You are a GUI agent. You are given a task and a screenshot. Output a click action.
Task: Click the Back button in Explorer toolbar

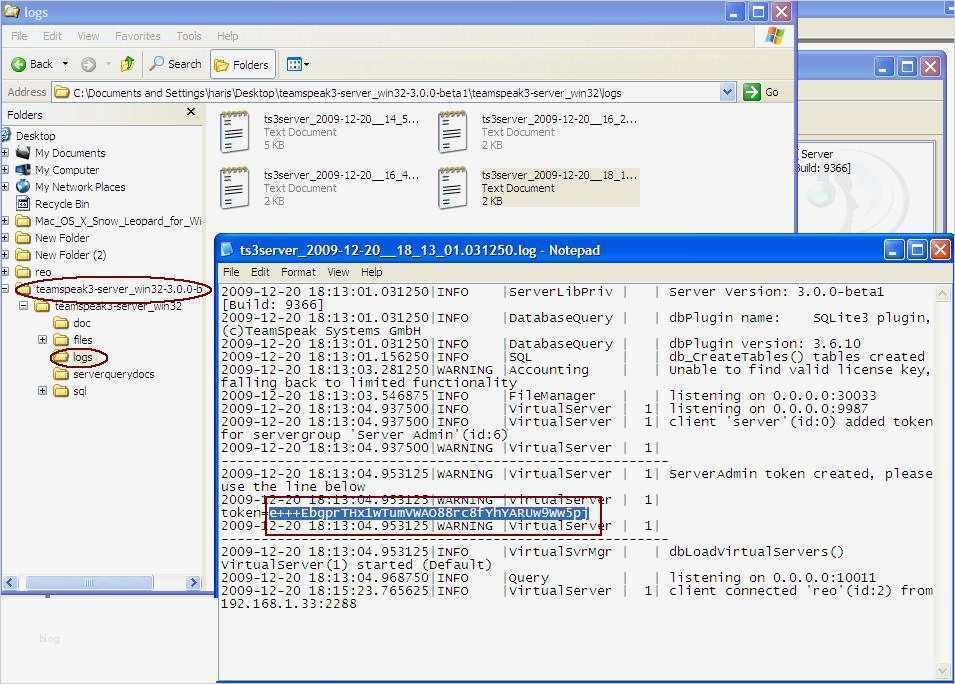point(32,64)
